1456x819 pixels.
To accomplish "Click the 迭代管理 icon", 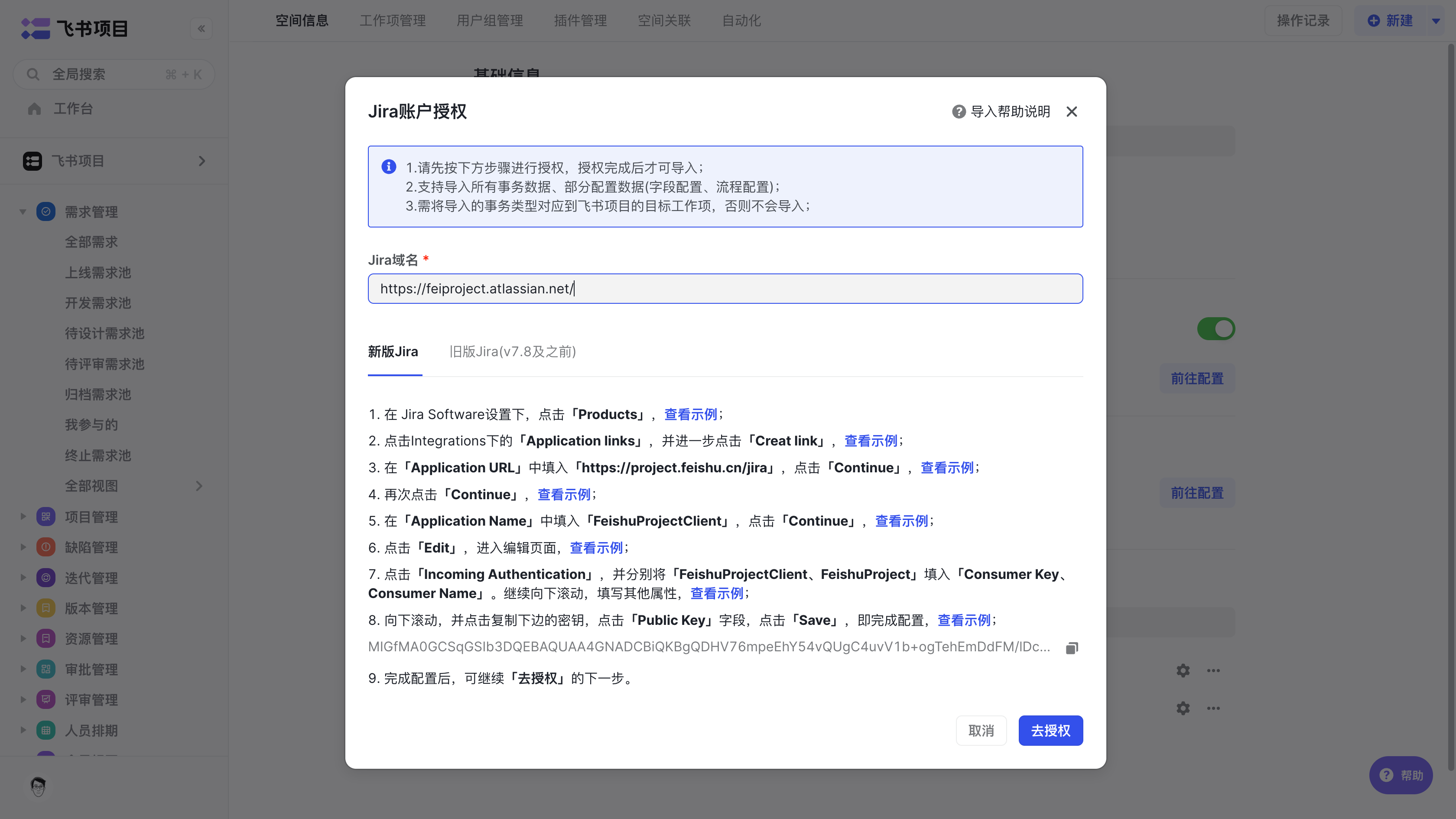I will (46, 578).
